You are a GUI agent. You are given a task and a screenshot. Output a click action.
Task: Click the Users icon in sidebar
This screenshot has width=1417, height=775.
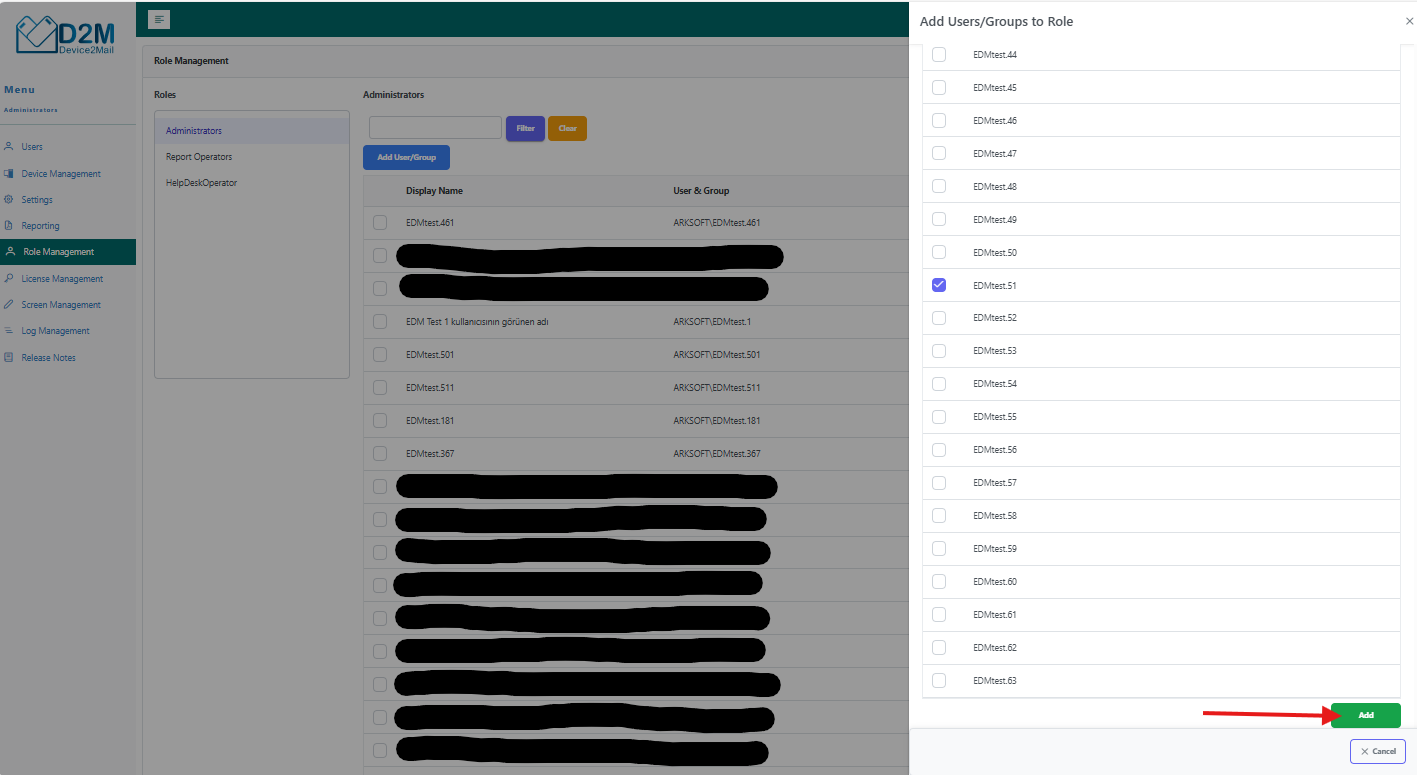pos(9,147)
